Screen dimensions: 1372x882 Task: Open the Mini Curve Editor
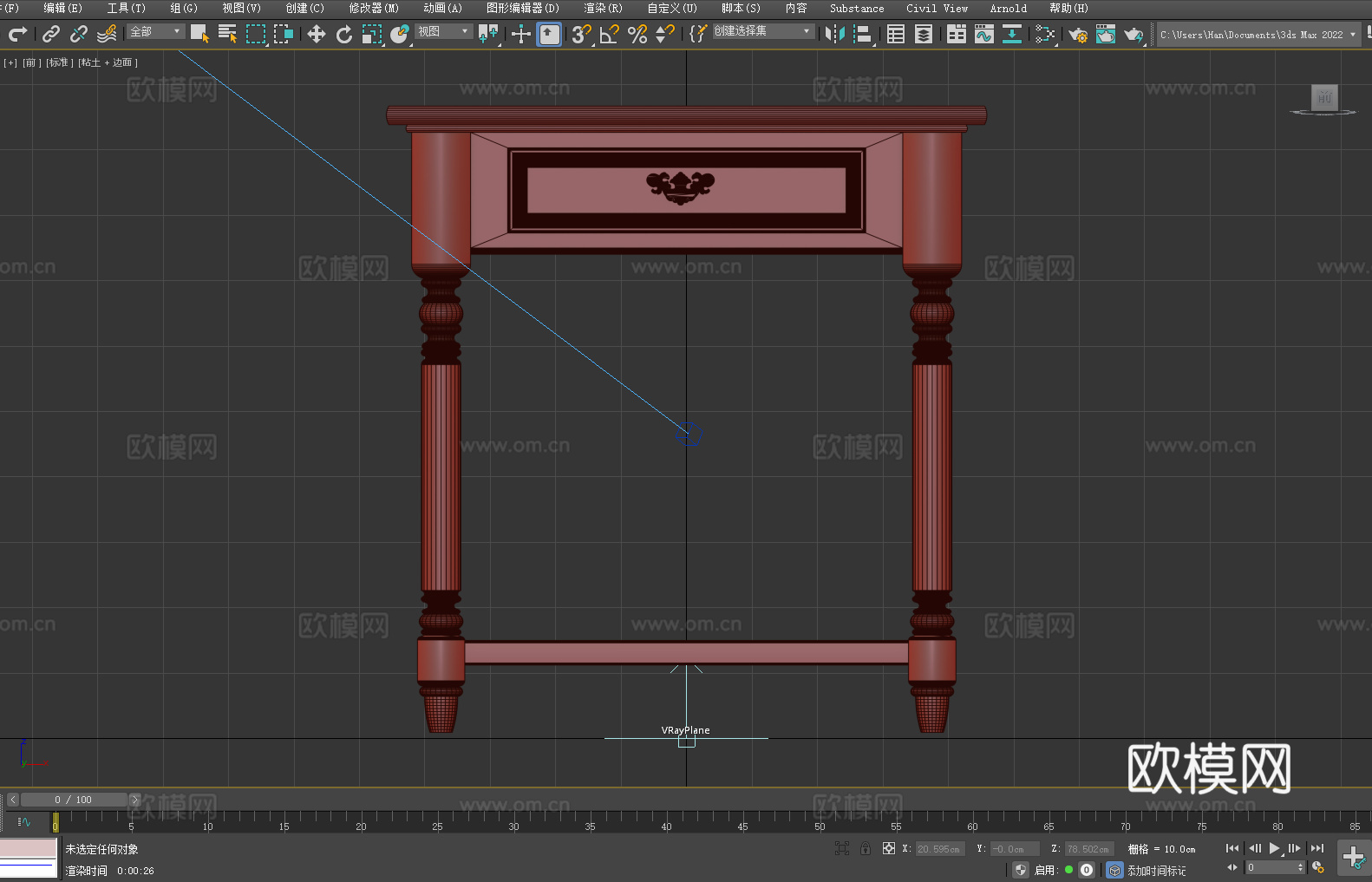23,821
